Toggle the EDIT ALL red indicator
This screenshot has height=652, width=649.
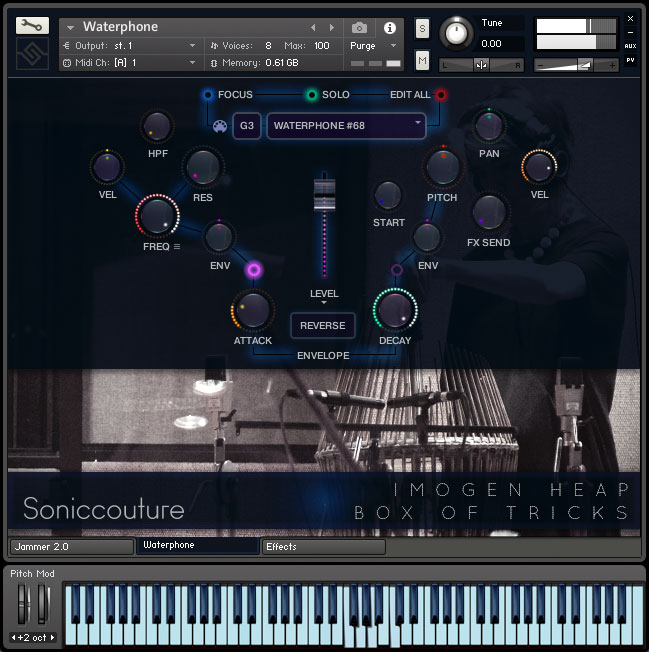441,95
